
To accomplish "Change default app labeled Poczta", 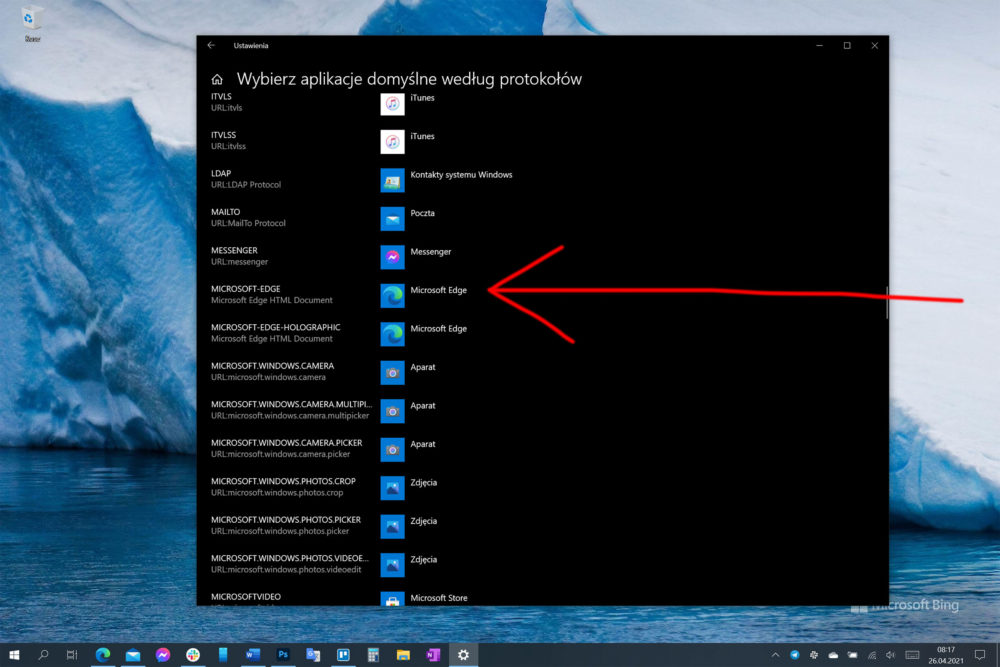I will 422,213.
